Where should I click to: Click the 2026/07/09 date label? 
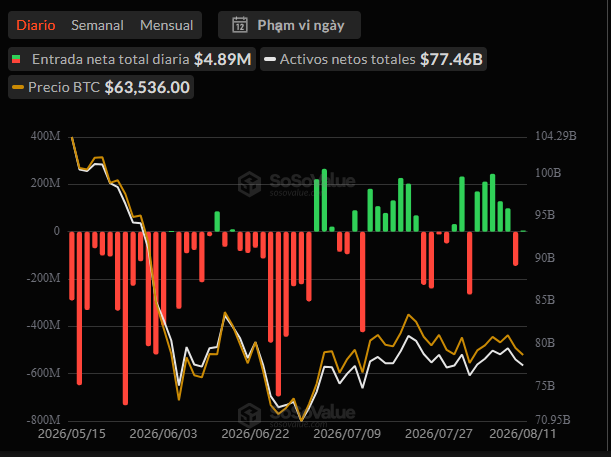click(x=347, y=434)
